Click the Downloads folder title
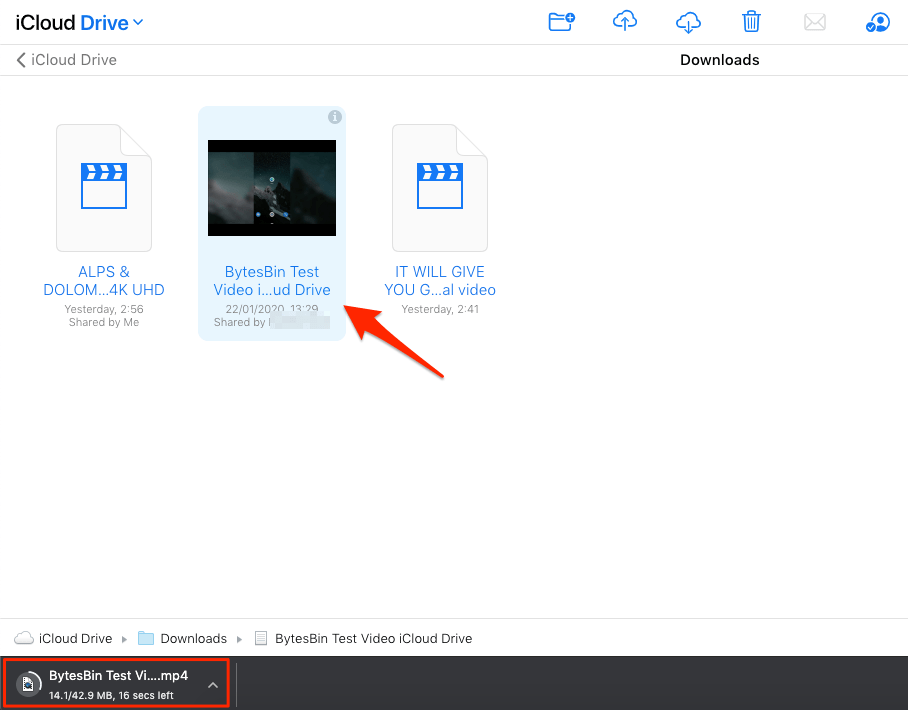This screenshot has height=710, width=908. point(719,60)
